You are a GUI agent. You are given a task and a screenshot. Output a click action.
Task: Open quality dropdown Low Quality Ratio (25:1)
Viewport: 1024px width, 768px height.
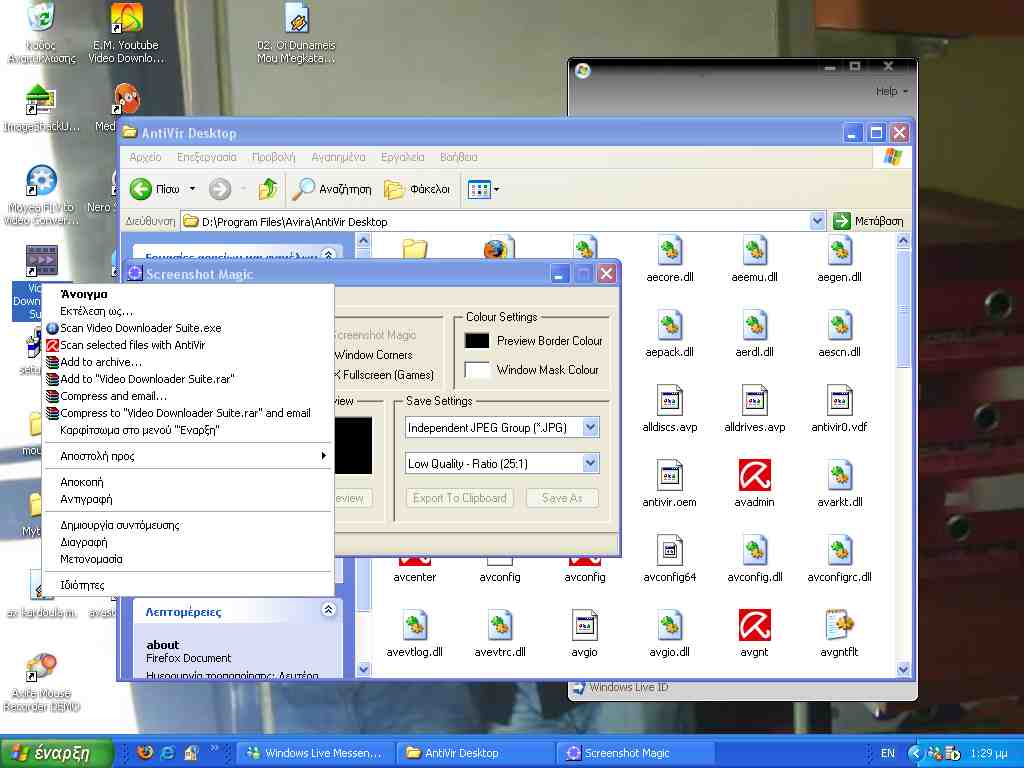pos(590,463)
